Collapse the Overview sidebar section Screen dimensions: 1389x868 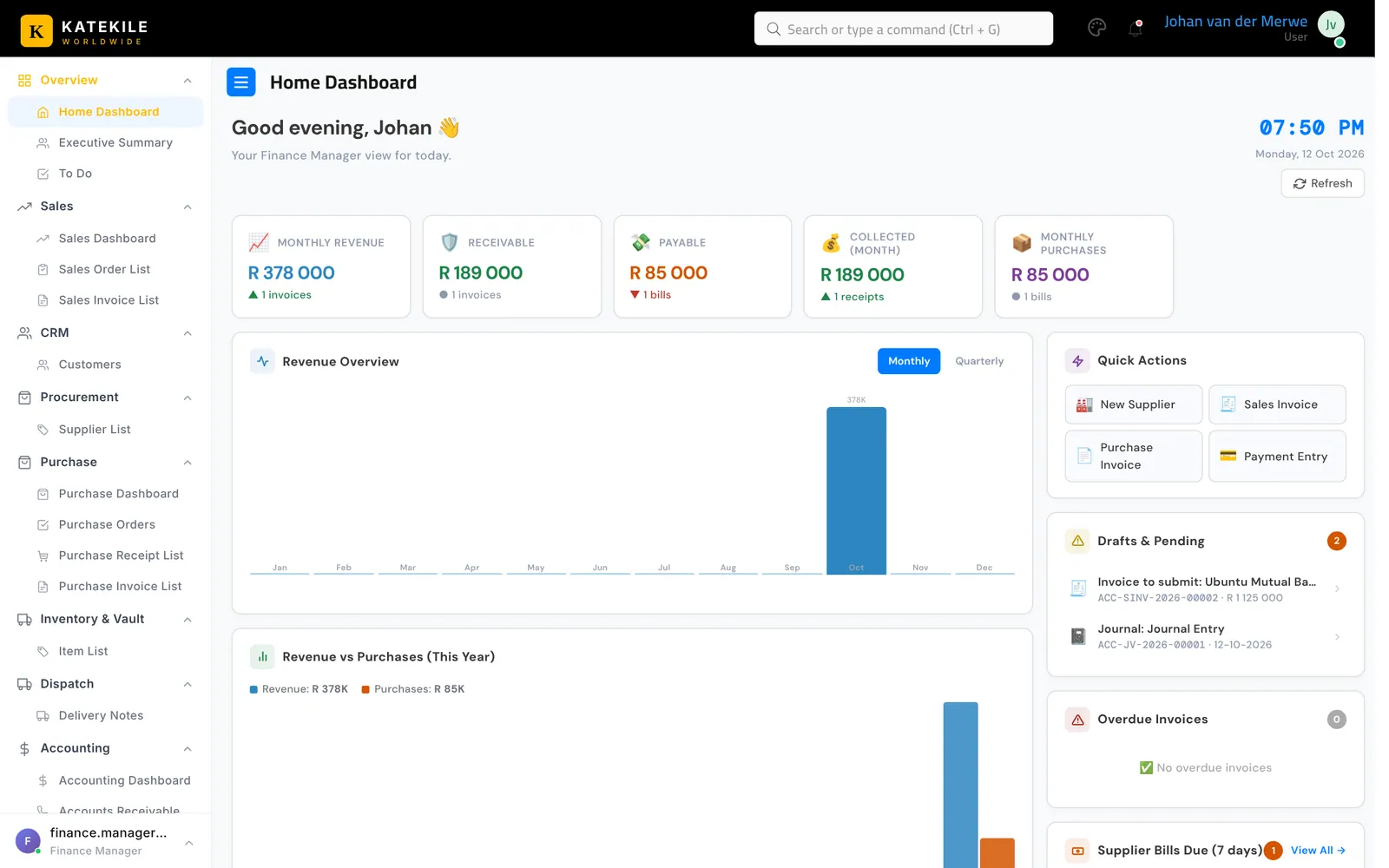pos(188,81)
